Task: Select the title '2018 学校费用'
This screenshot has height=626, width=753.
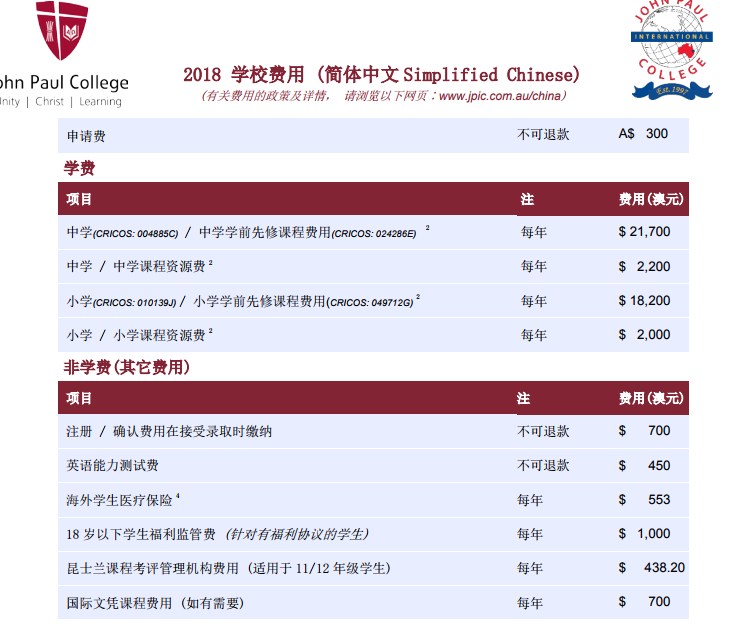Action: (243, 75)
